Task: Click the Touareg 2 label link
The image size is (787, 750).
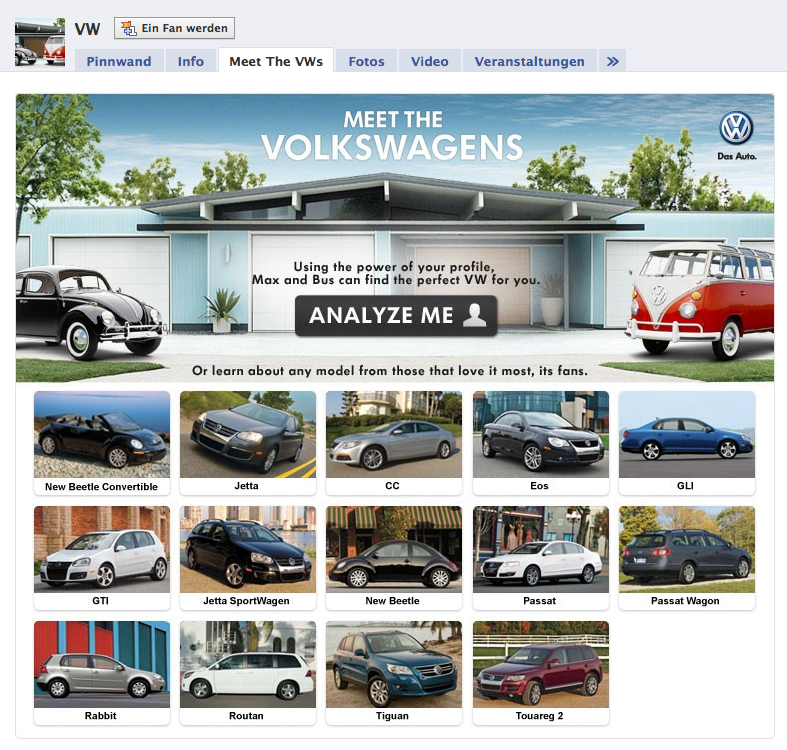Action: click(540, 716)
